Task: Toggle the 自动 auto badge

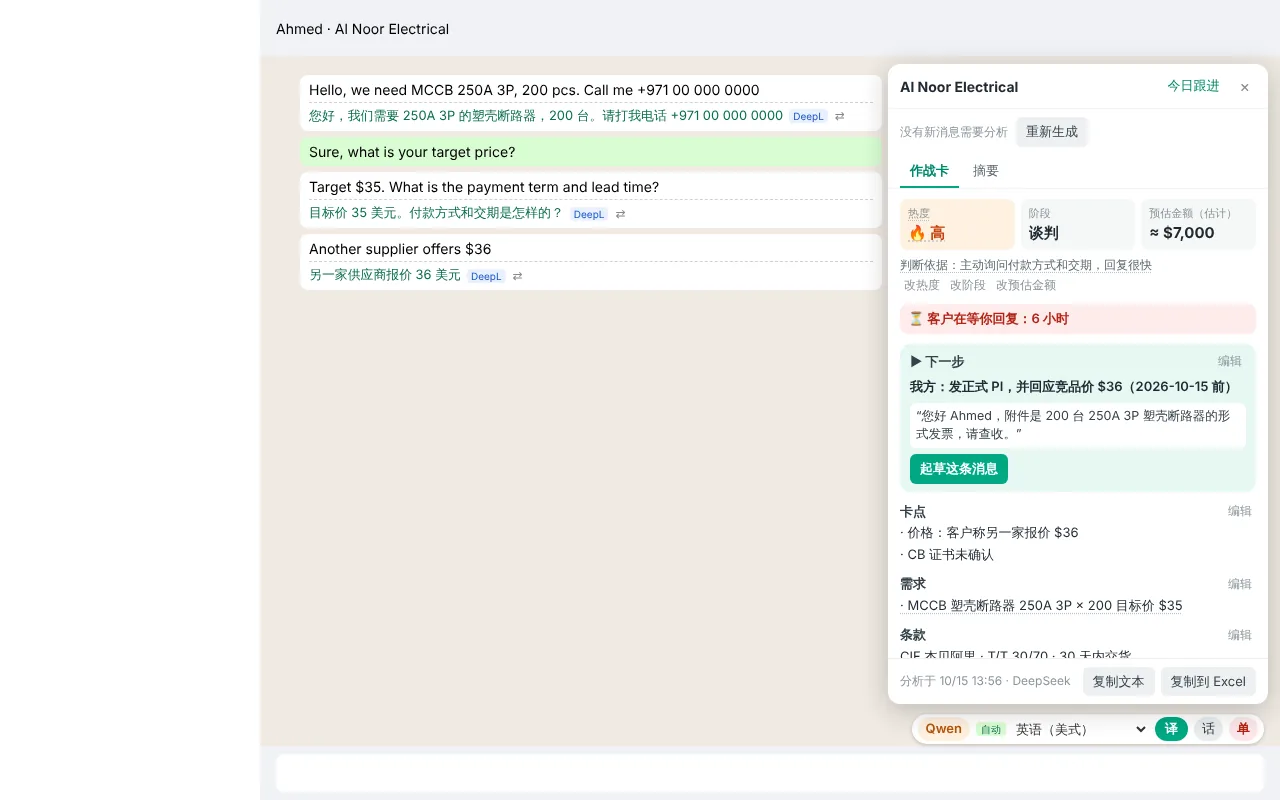Action: tap(990, 730)
